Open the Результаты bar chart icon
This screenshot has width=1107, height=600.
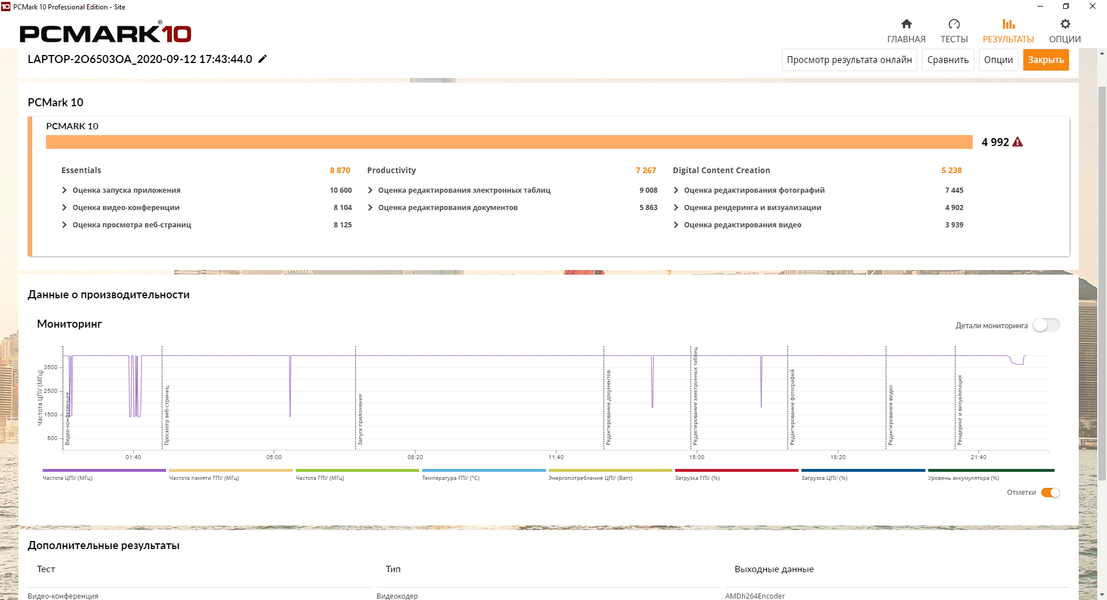tap(1008, 24)
